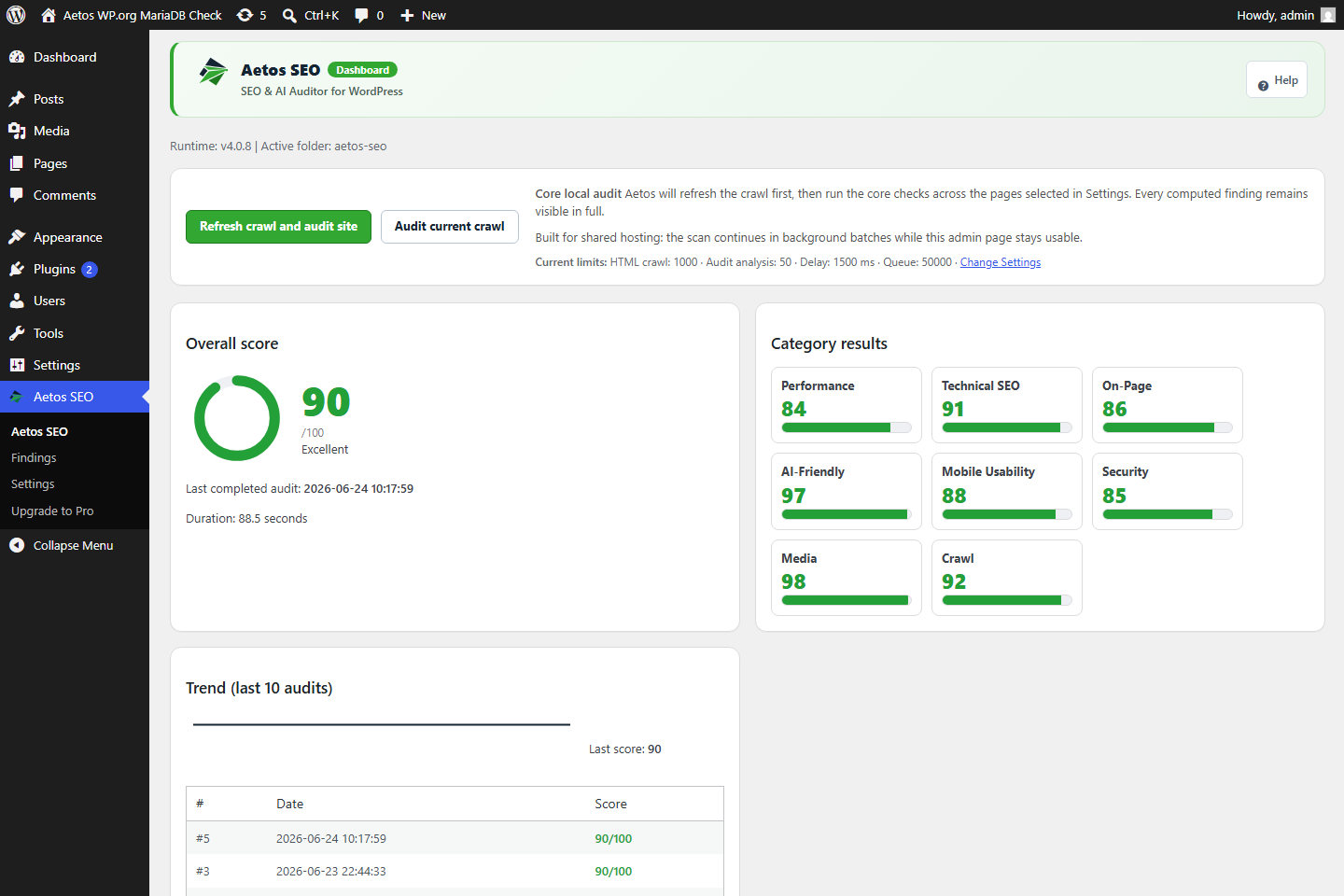Viewport: 1344px width, 896px height.
Task: Click the Plugins plug icon
Action: [x=17, y=269]
